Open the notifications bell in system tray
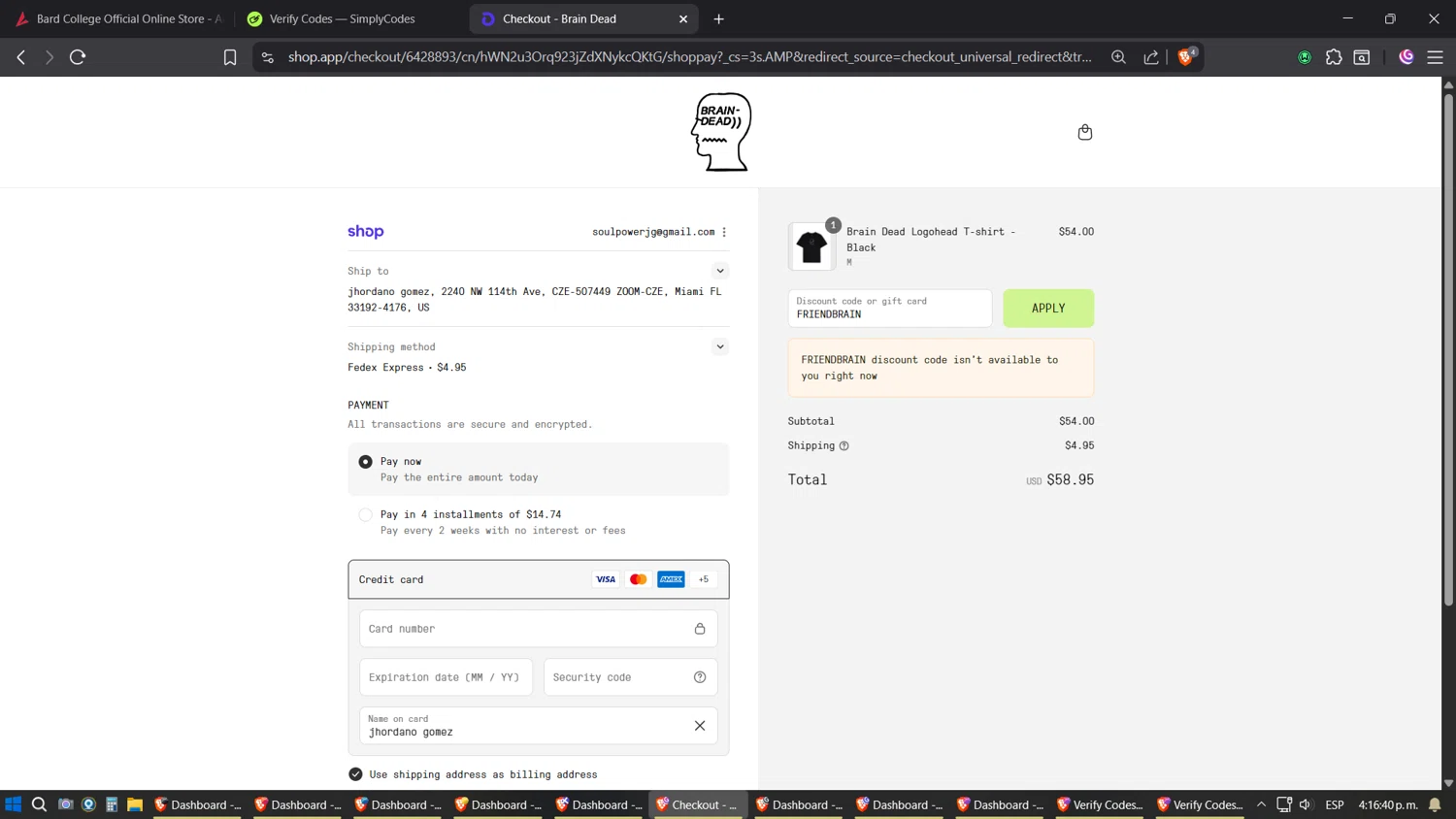The image size is (1456, 819). [1435, 804]
